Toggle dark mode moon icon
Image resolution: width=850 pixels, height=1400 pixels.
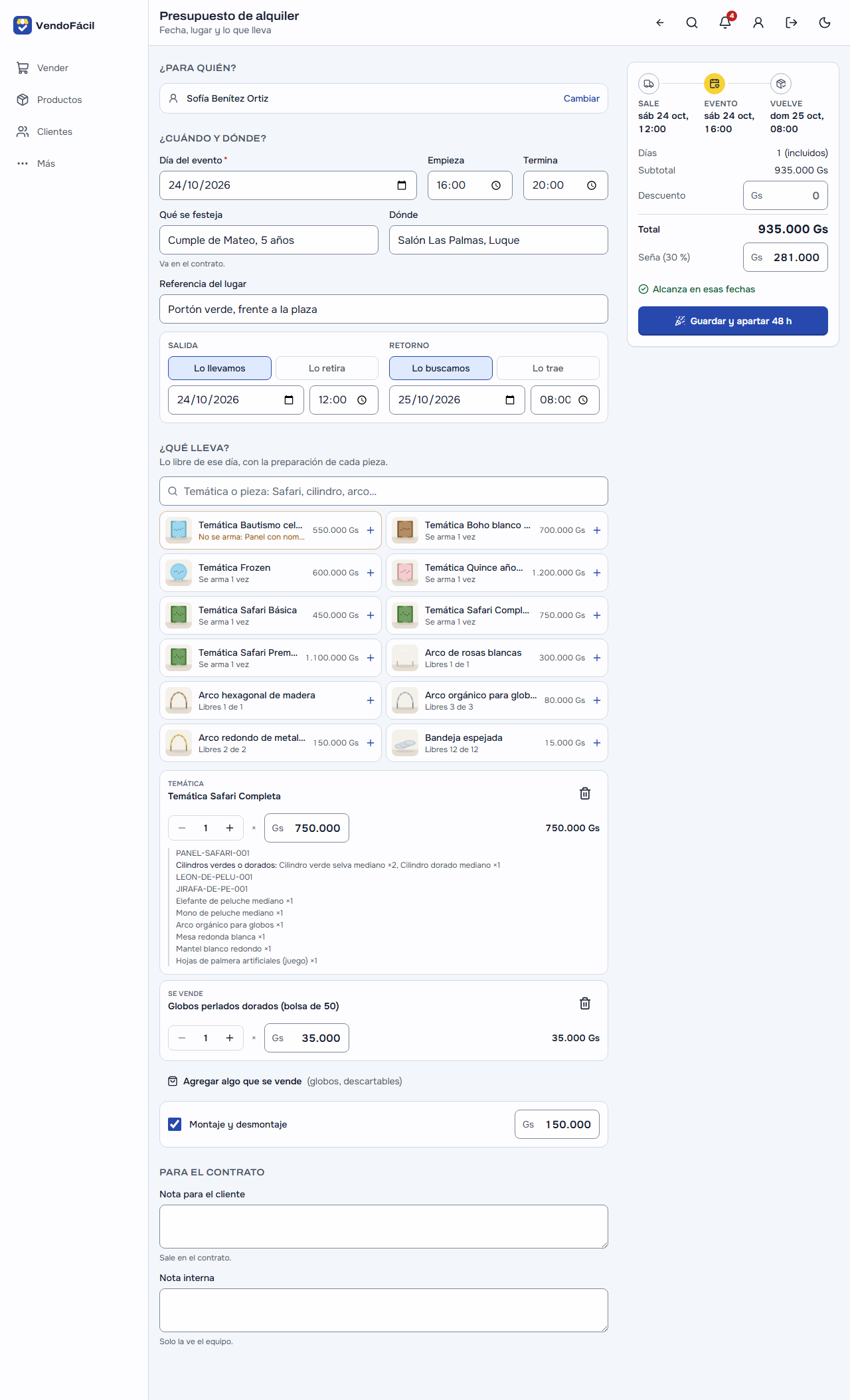pyautogui.click(x=825, y=23)
